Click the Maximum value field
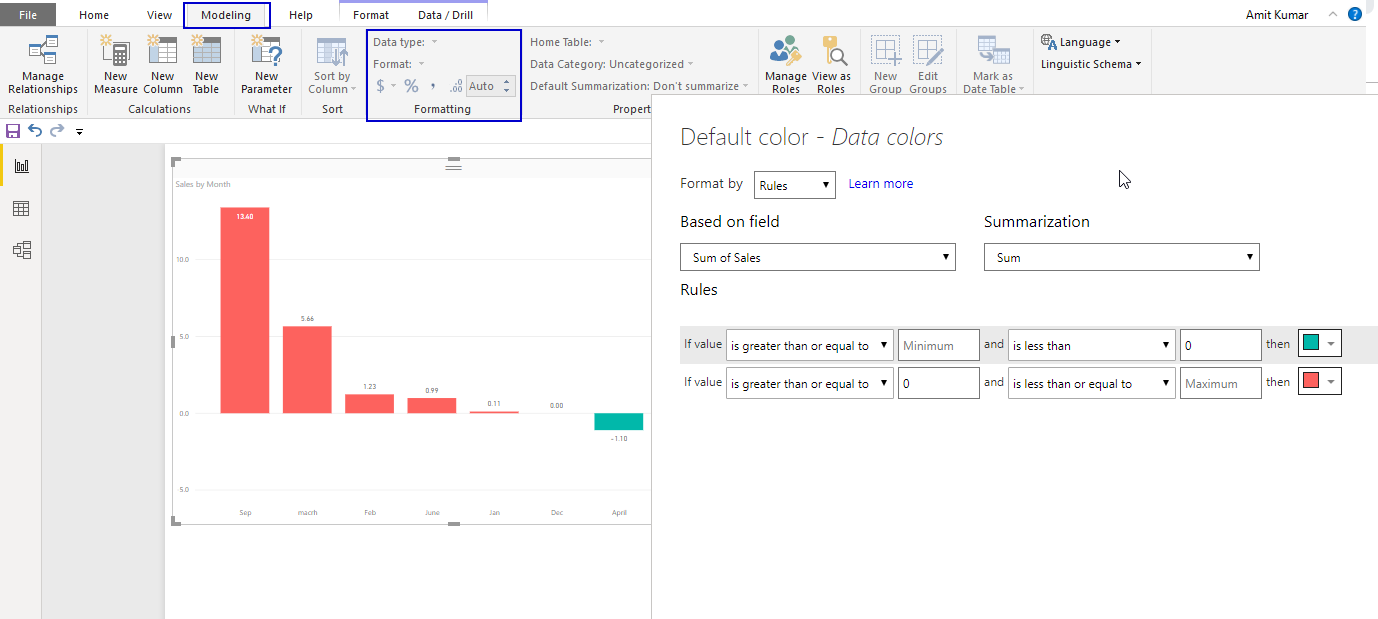This screenshot has height=619, width=1378. coord(1221,383)
